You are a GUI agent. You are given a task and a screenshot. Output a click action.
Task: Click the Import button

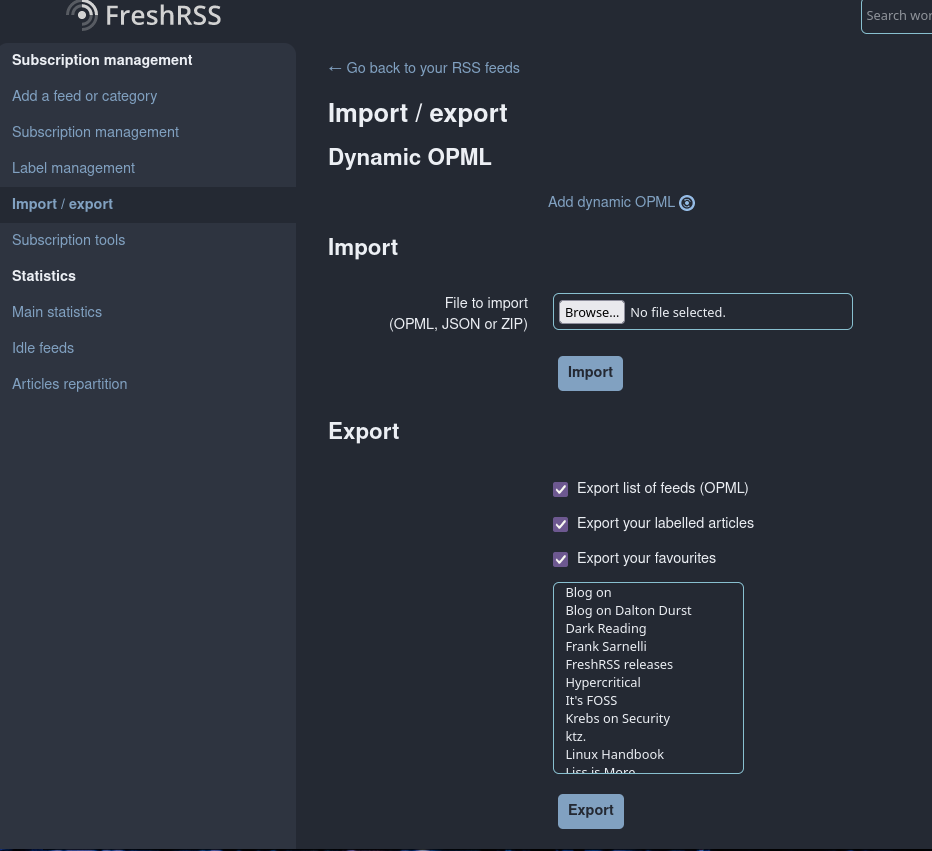point(590,373)
